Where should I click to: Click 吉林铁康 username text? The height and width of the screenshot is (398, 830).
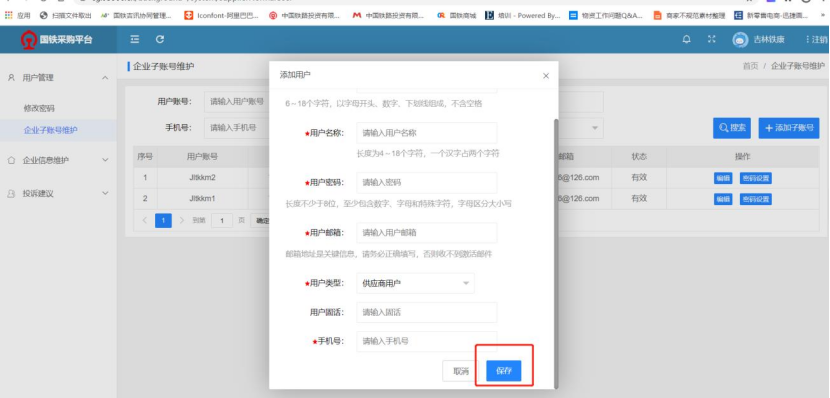click(x=769, y=40)
